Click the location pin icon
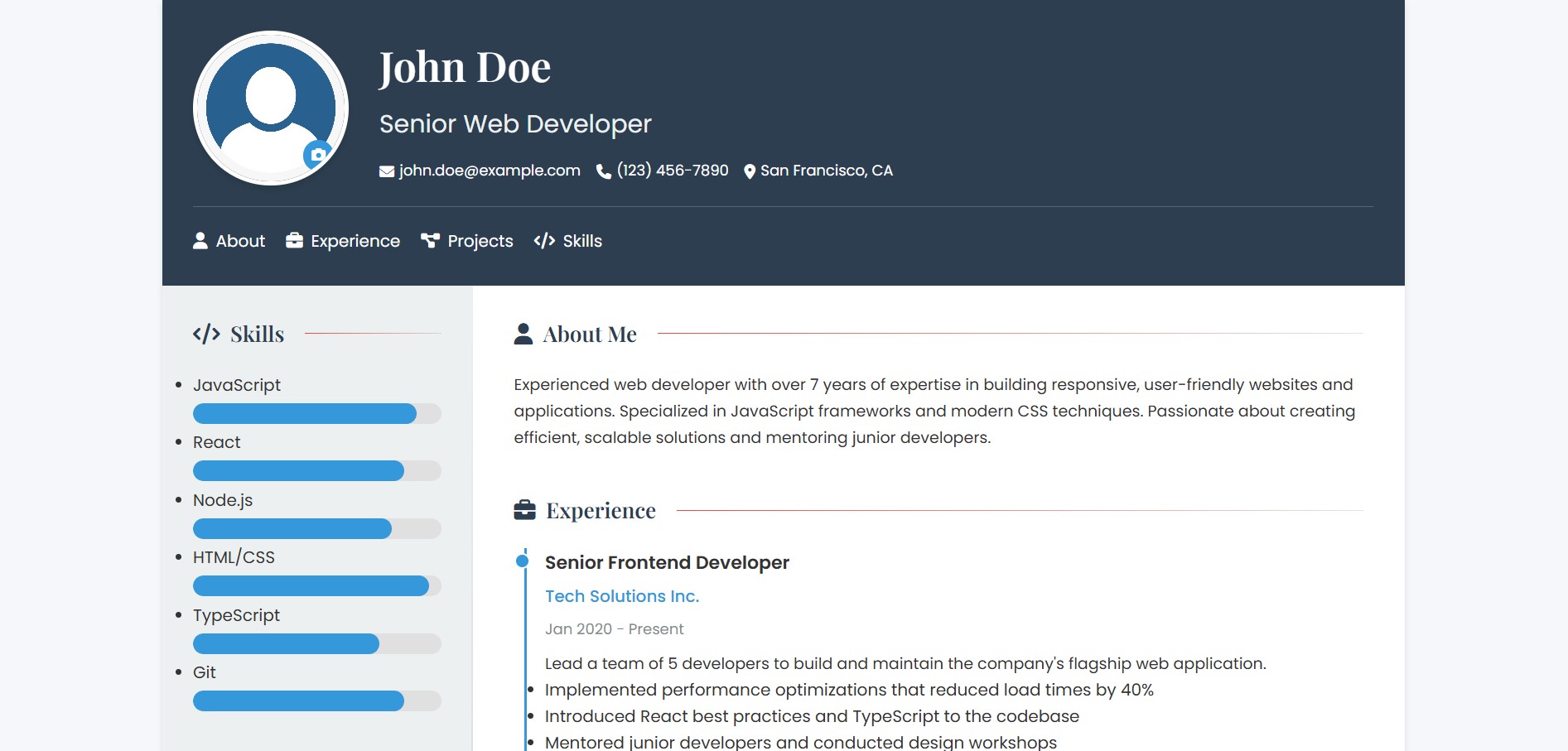 pyautogui.click(x=750, y=171)
